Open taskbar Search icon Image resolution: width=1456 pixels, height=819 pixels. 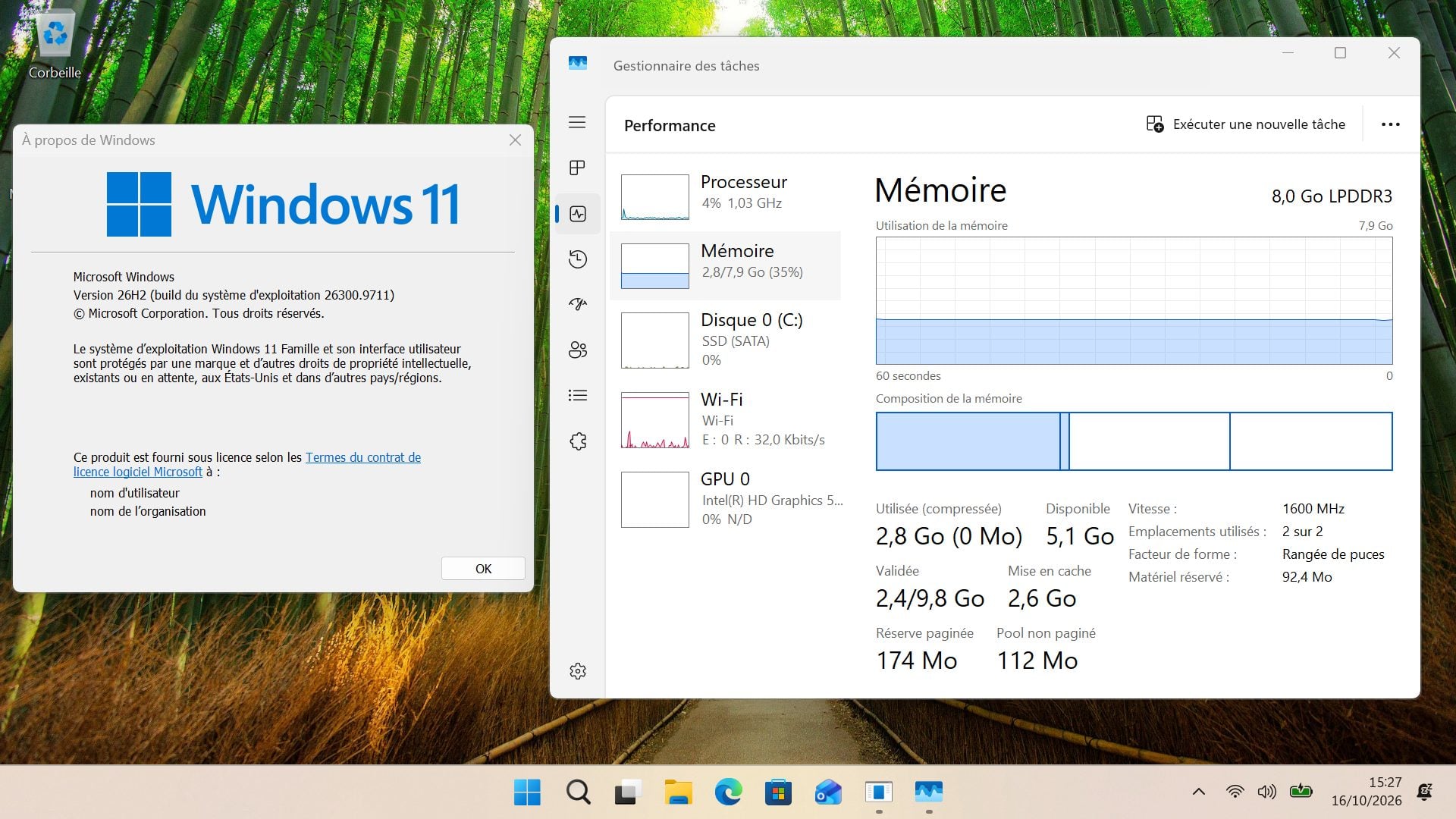click(x=578, y=792)
